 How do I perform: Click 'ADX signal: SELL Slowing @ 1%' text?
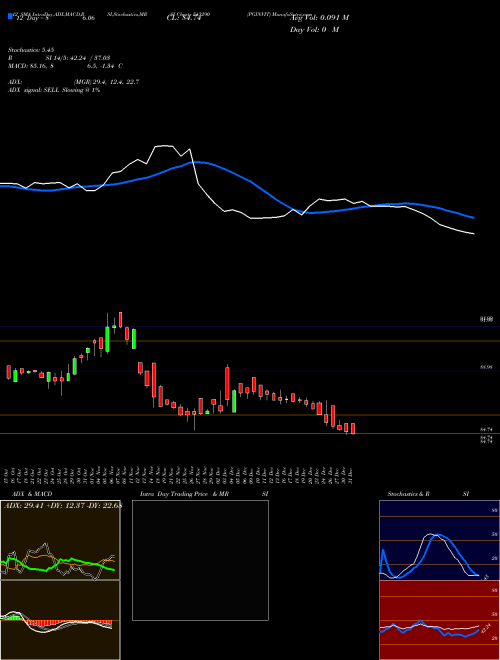54,90
